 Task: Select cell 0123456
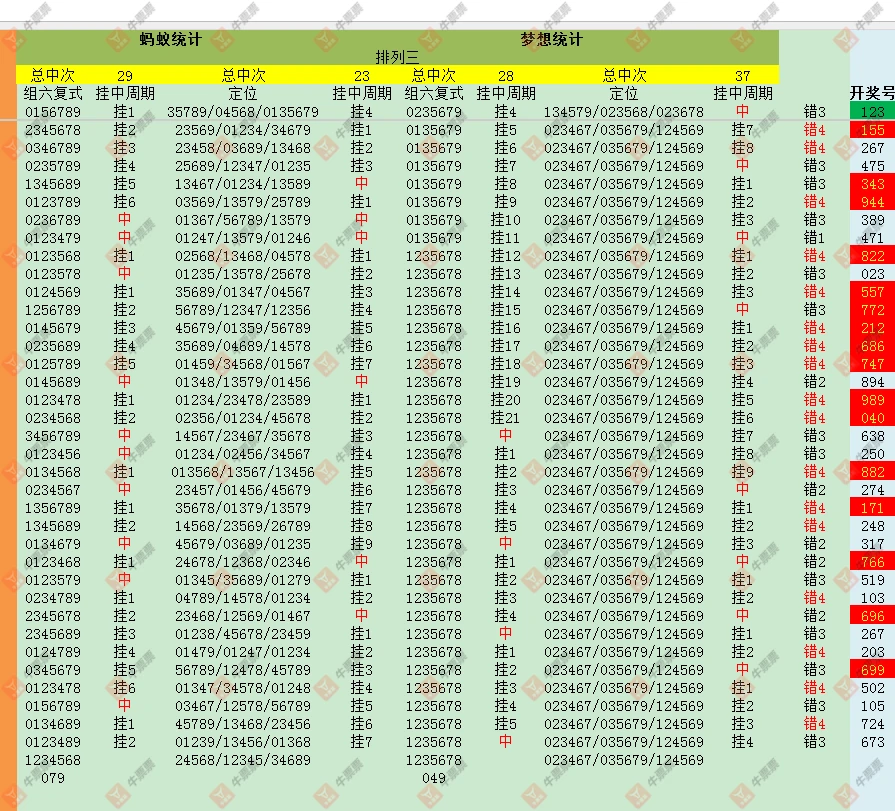click(53, 454)
